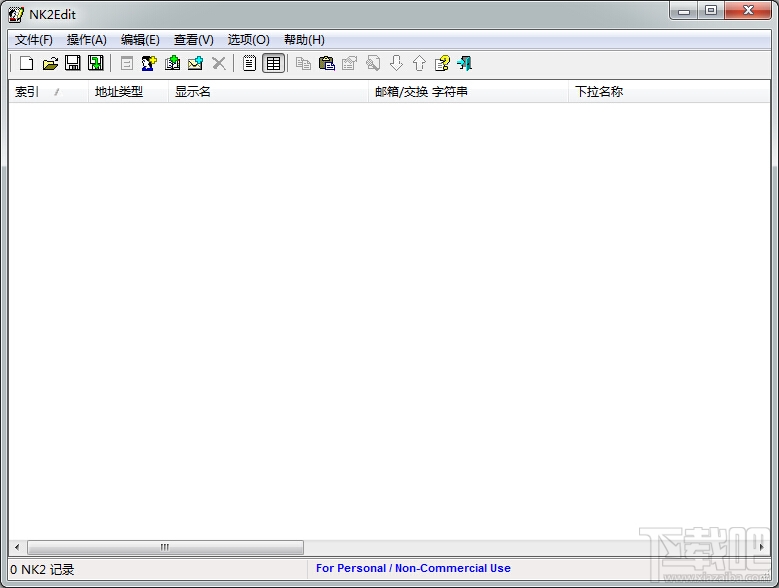Create a new NK2 file
This screenshot has height=588, width=779.
pyautogui.click(x=26, y=63)
